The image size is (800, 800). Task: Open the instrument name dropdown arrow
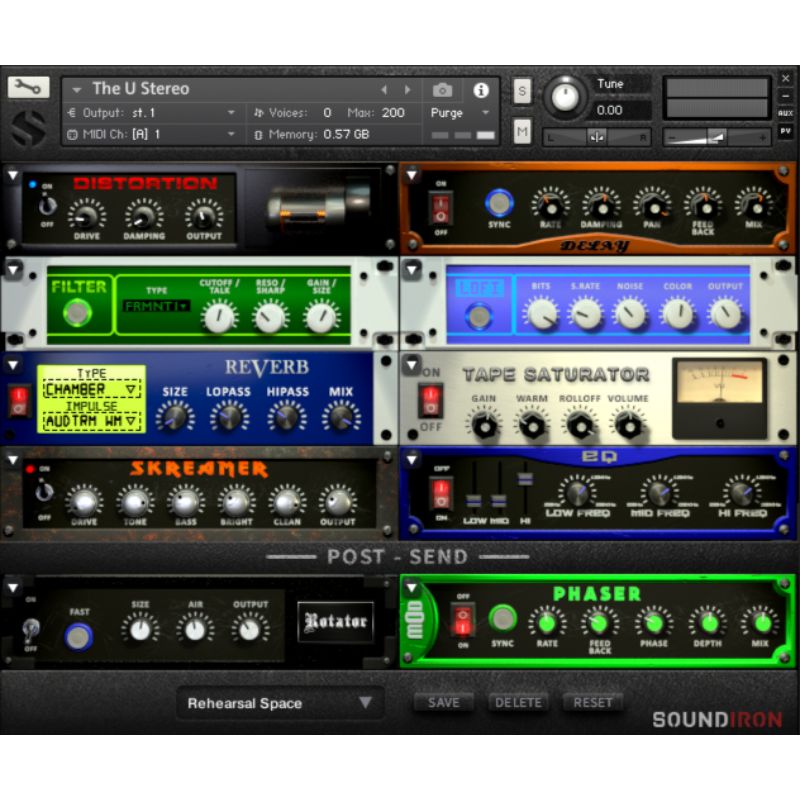pyautogui.click(x=77, y=90)
